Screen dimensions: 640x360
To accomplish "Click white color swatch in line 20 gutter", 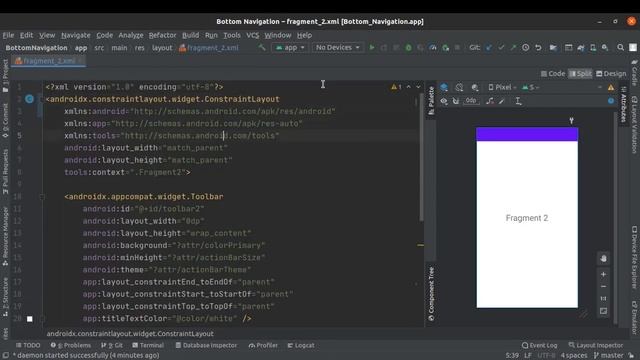I will coord(29,319).
